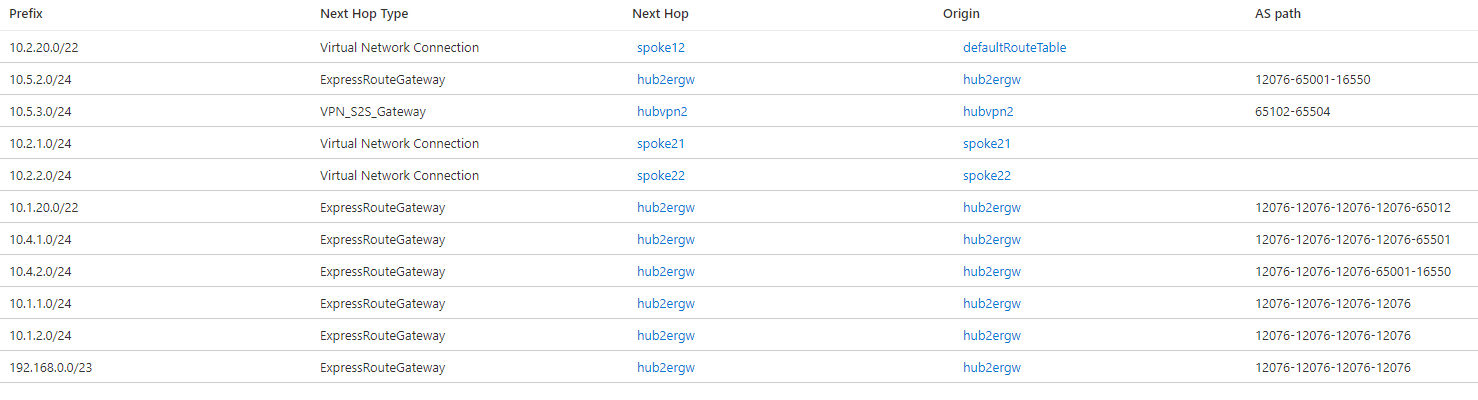Click hubvpn2 in the Origin column
Image resolution: width=1478 pixels, height=400 pixels.
(x=988, y=111)
